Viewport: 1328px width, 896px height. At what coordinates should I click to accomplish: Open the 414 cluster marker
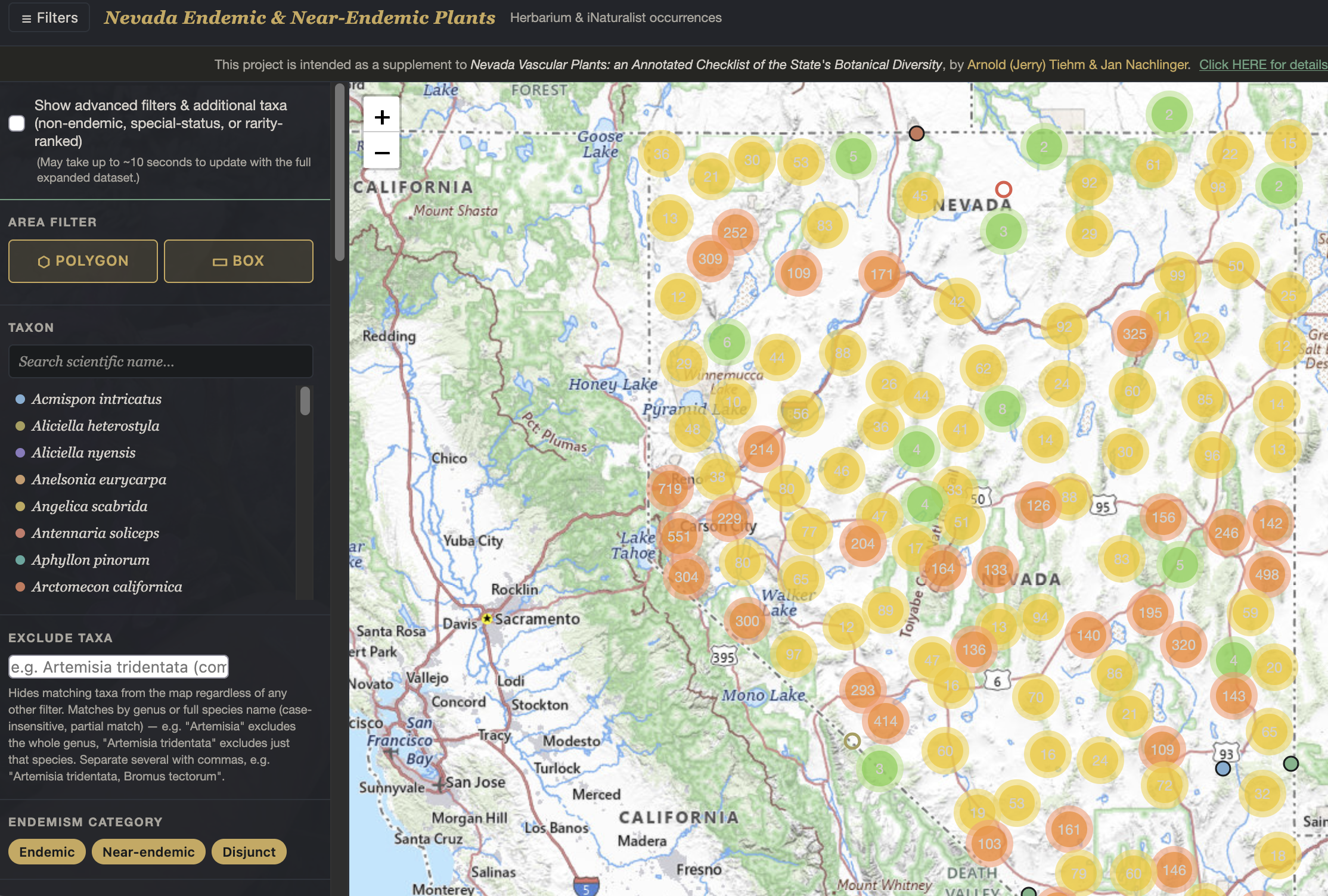(x=885, y=721)
